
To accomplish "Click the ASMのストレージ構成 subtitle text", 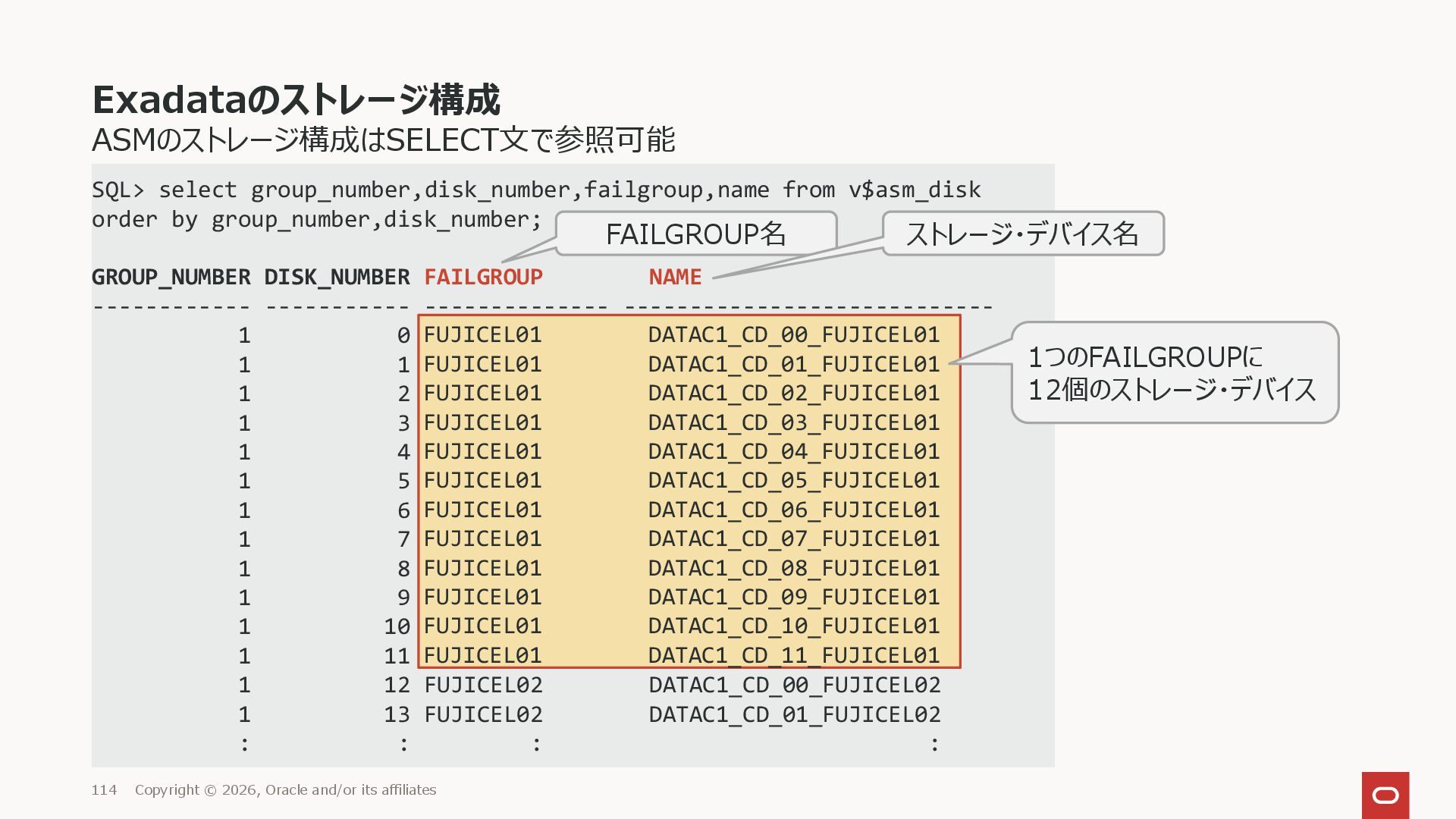I will pyautogui.click(x=383, y=140).
